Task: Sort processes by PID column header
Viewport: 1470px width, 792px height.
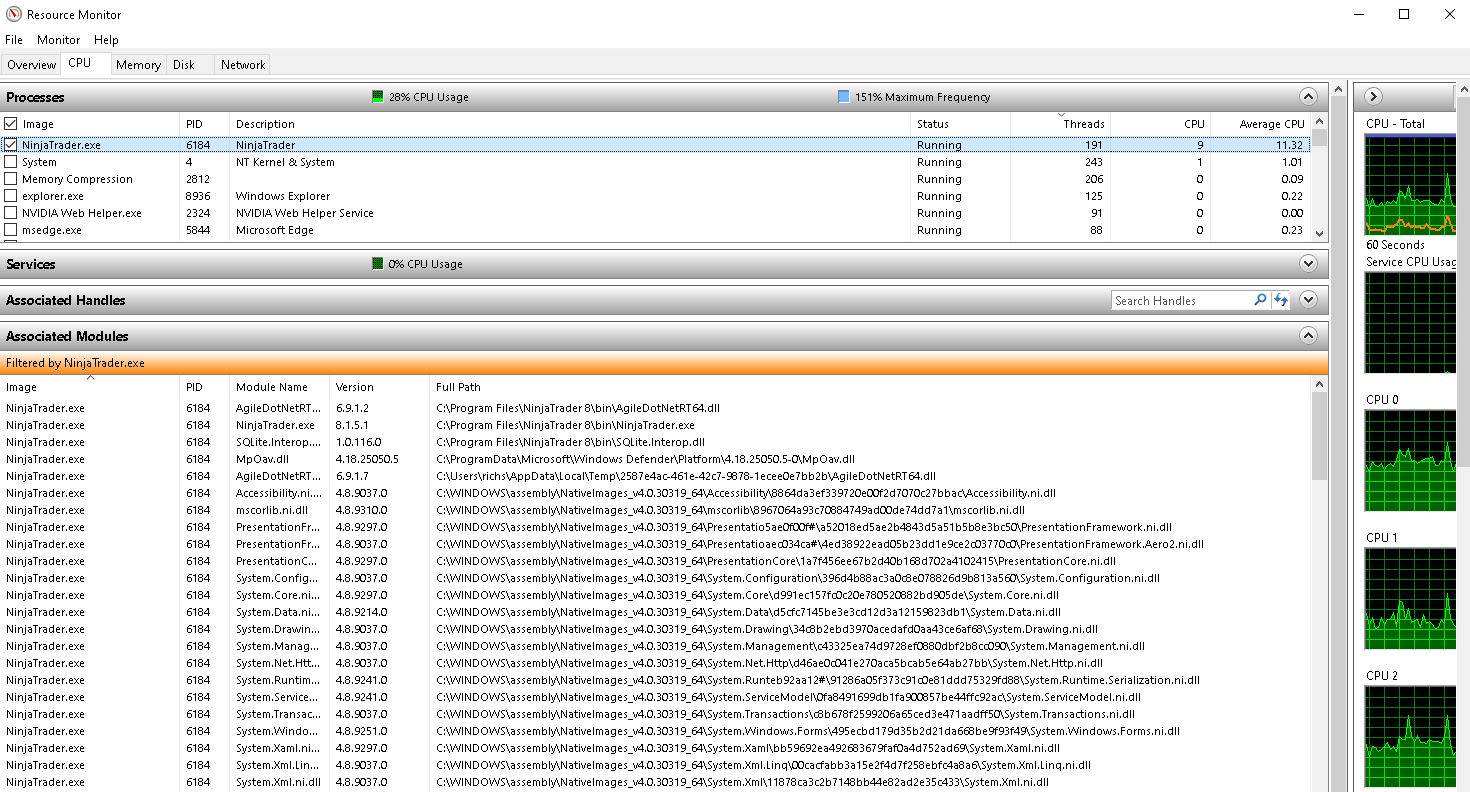Action: pyautogui.click(x=204, y=124)
